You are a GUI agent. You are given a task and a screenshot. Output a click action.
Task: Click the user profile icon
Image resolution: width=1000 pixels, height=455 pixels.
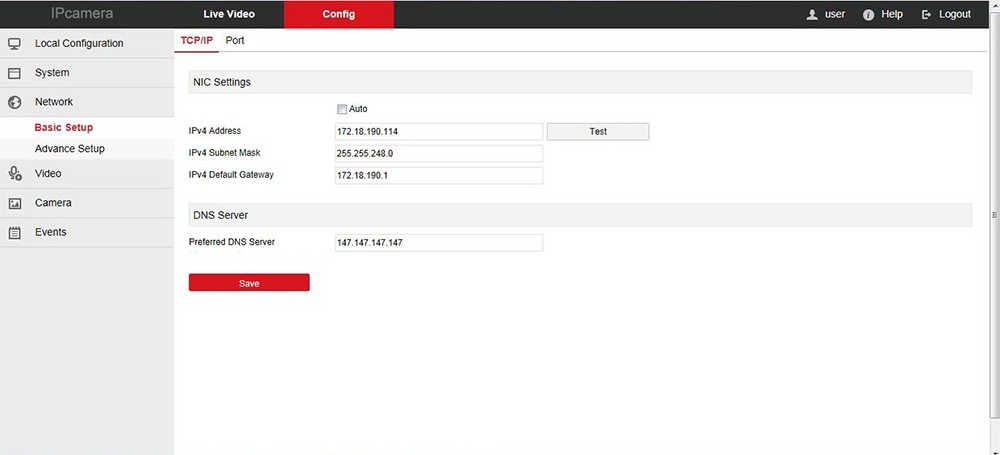(x=812, y=15)
